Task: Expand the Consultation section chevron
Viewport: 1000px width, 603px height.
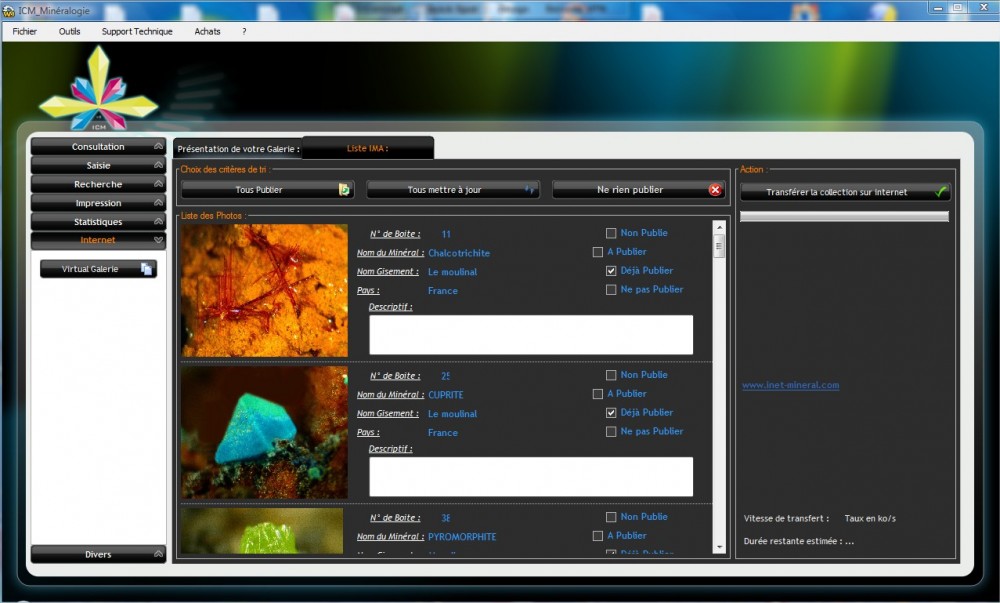Action: [x=158, y=147]
